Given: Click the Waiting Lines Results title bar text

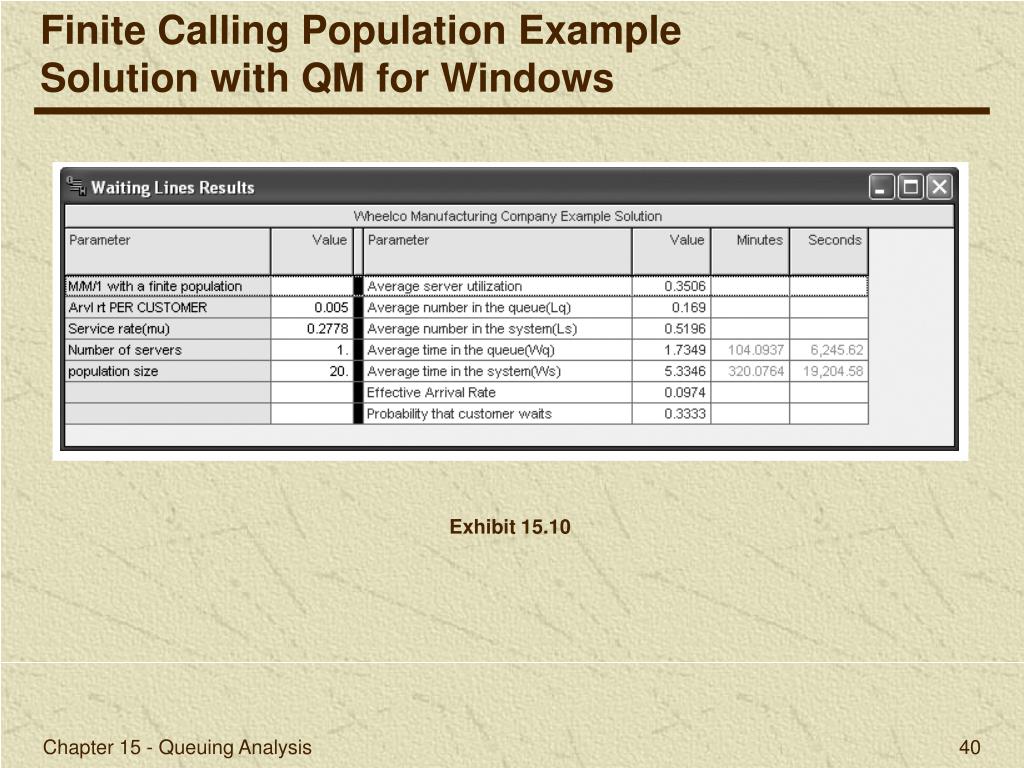Looking at the screenshot, I should pos(173,187).
